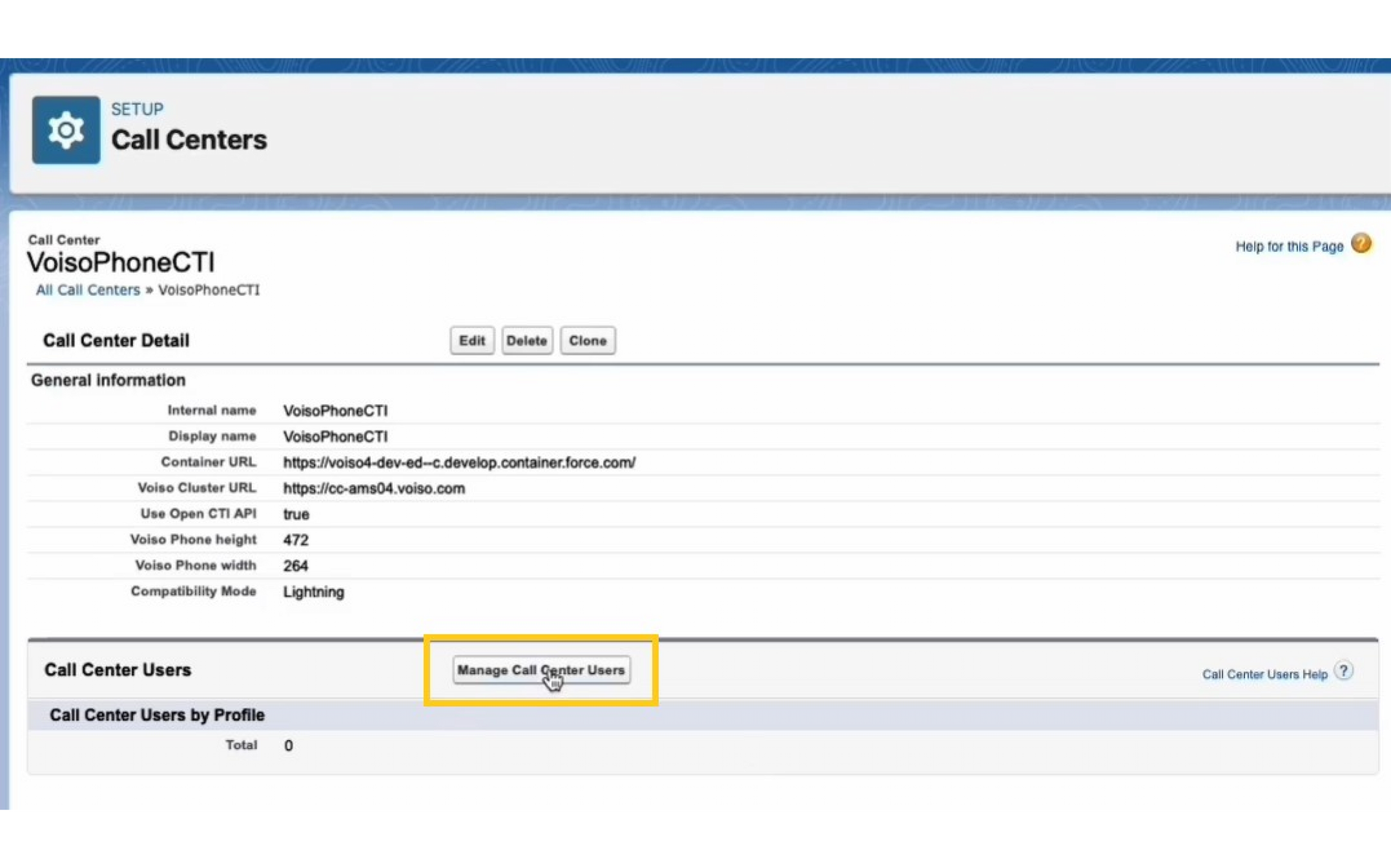Open the Call Center Users Help link

(x=1265, y=674)
